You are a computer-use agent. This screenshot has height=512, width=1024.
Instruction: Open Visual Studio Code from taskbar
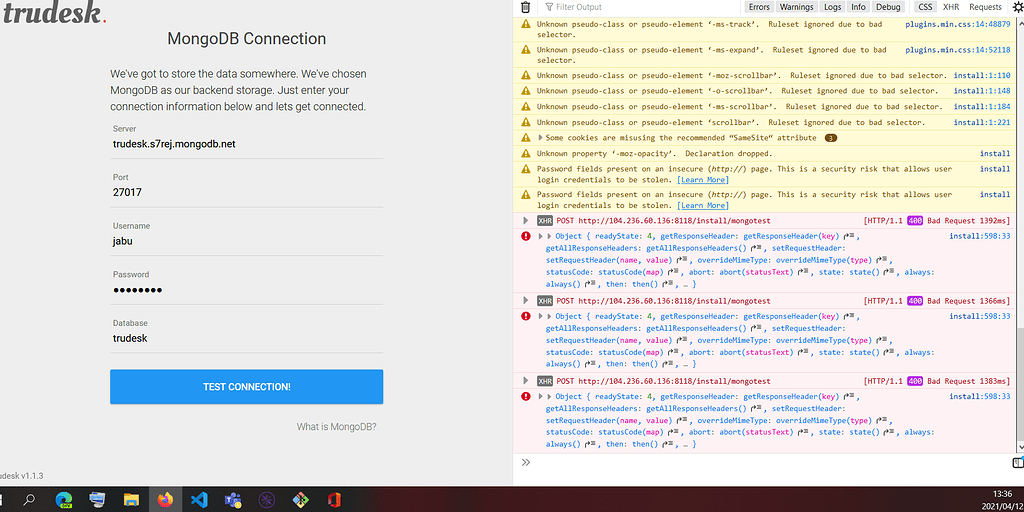(x=198, y=499)
